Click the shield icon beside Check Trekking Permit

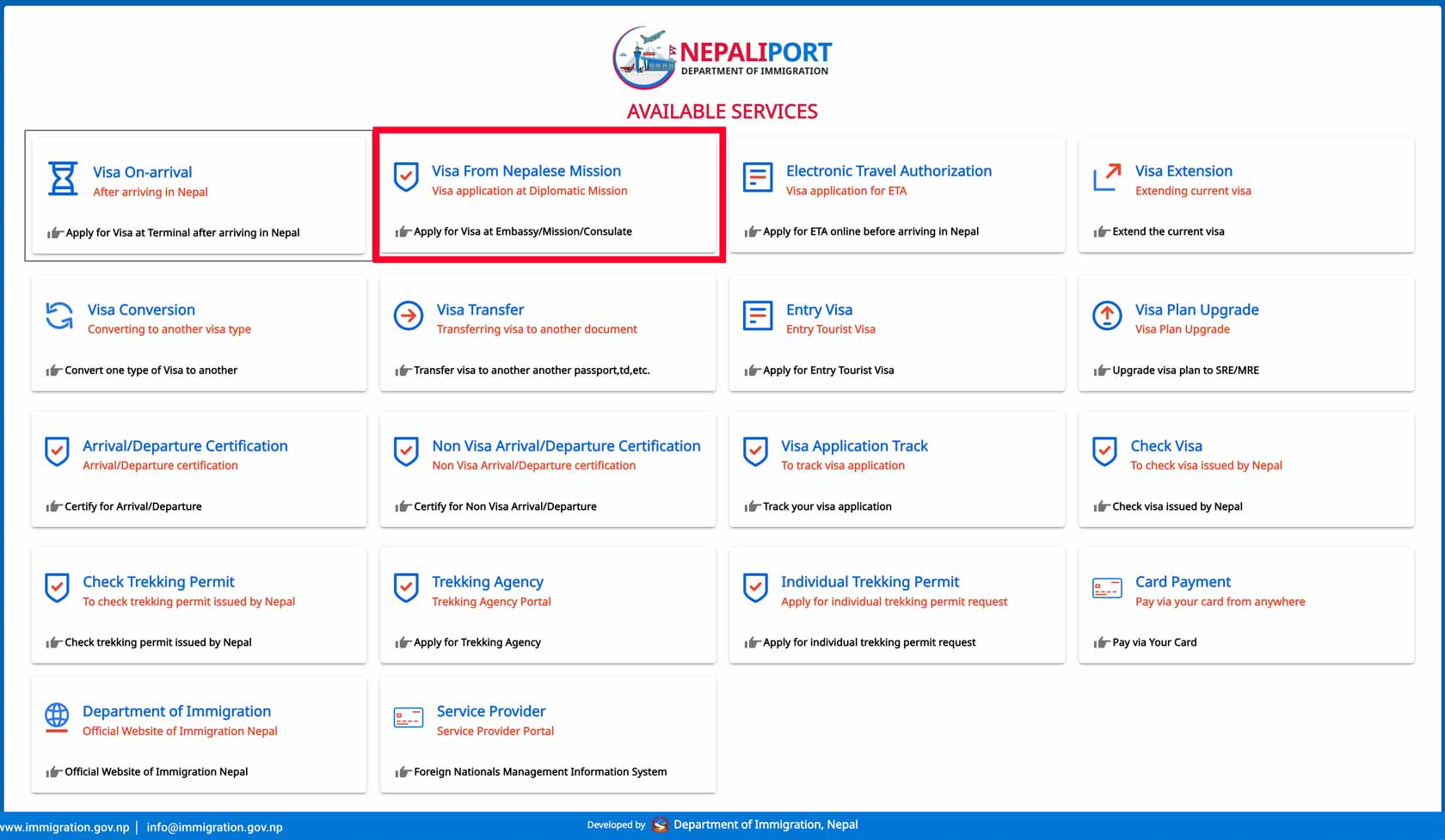[57, 588]
